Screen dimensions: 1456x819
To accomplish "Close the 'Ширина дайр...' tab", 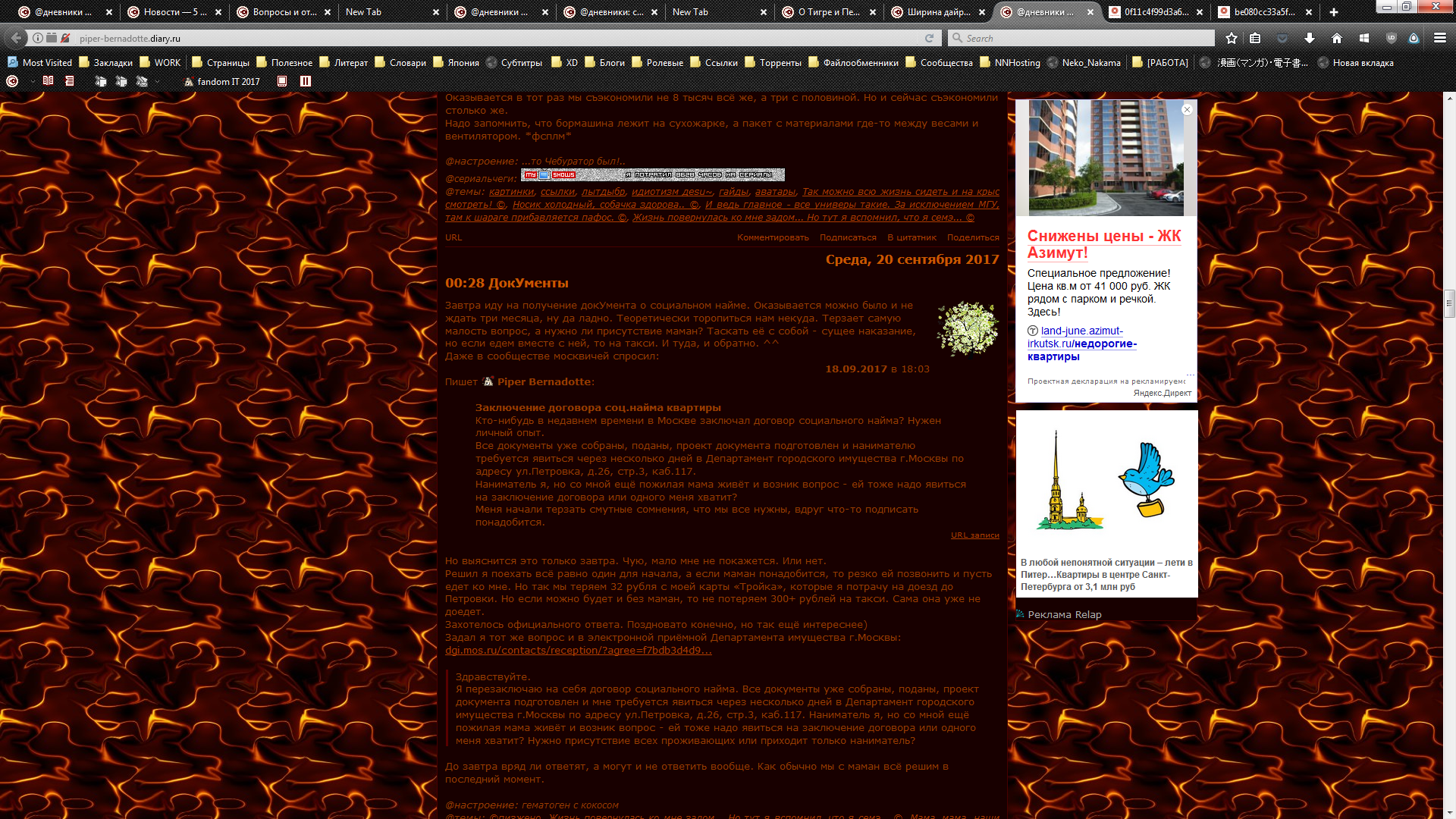I will (982, 12).
